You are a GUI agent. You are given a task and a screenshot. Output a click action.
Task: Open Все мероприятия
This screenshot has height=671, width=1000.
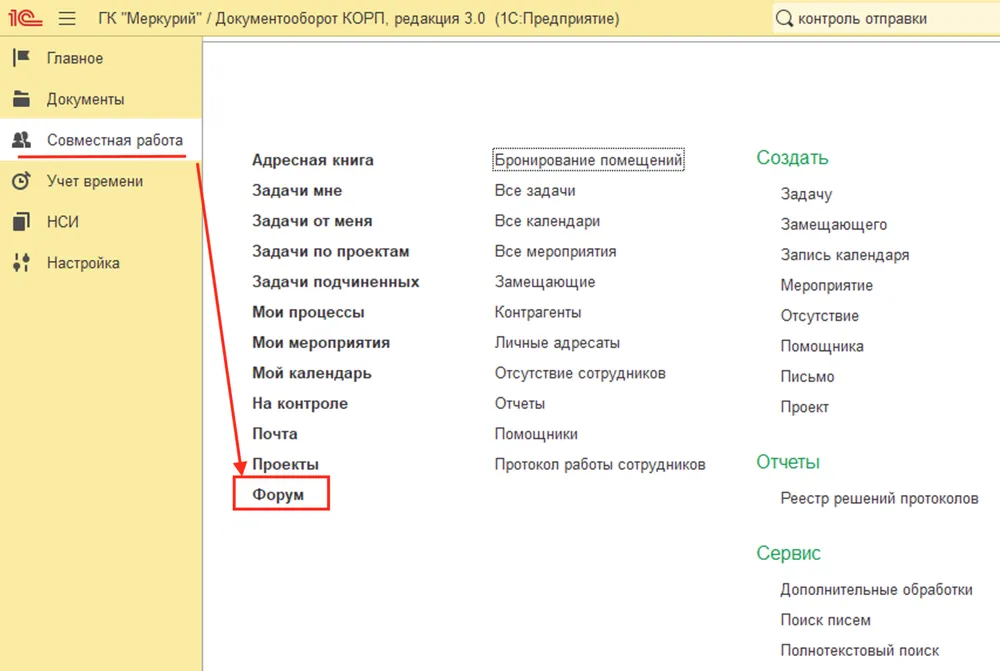[555, 252]
